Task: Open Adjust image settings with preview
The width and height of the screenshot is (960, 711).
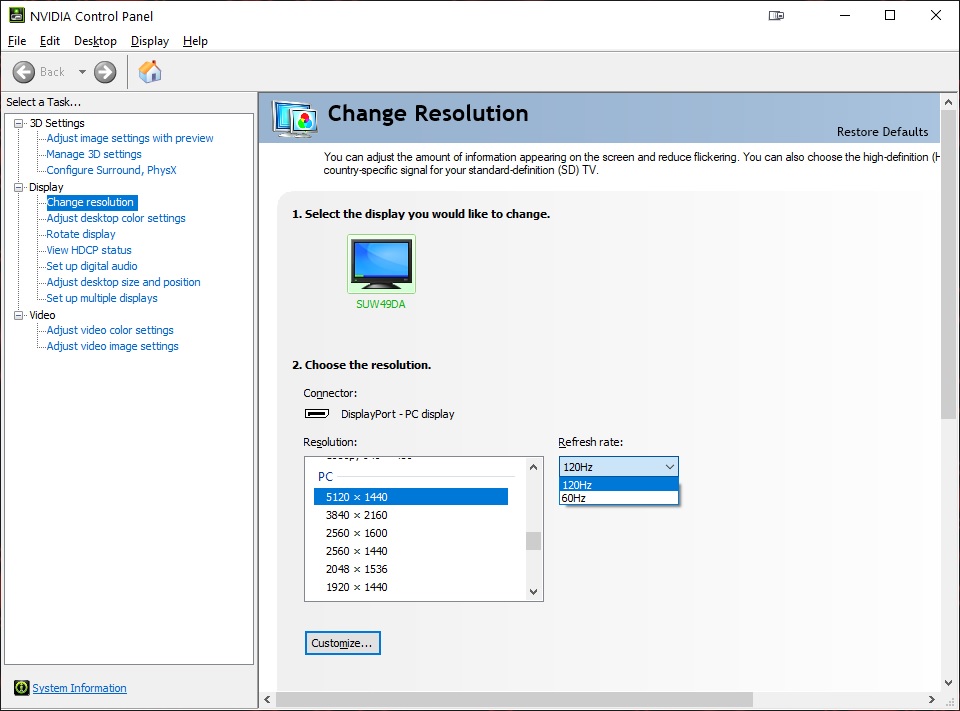Action: pyautogui.click(x=130, y=138)
